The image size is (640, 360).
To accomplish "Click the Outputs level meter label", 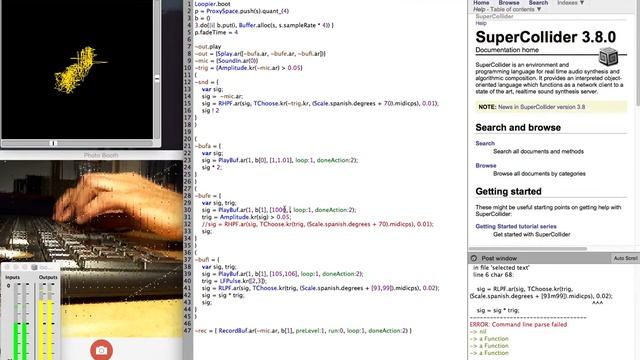I will (x=48, y=277).
